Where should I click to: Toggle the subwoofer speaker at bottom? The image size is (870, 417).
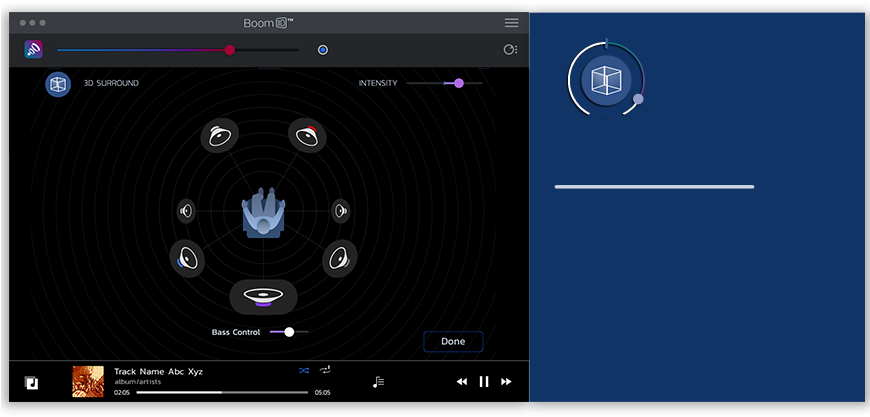264,297
